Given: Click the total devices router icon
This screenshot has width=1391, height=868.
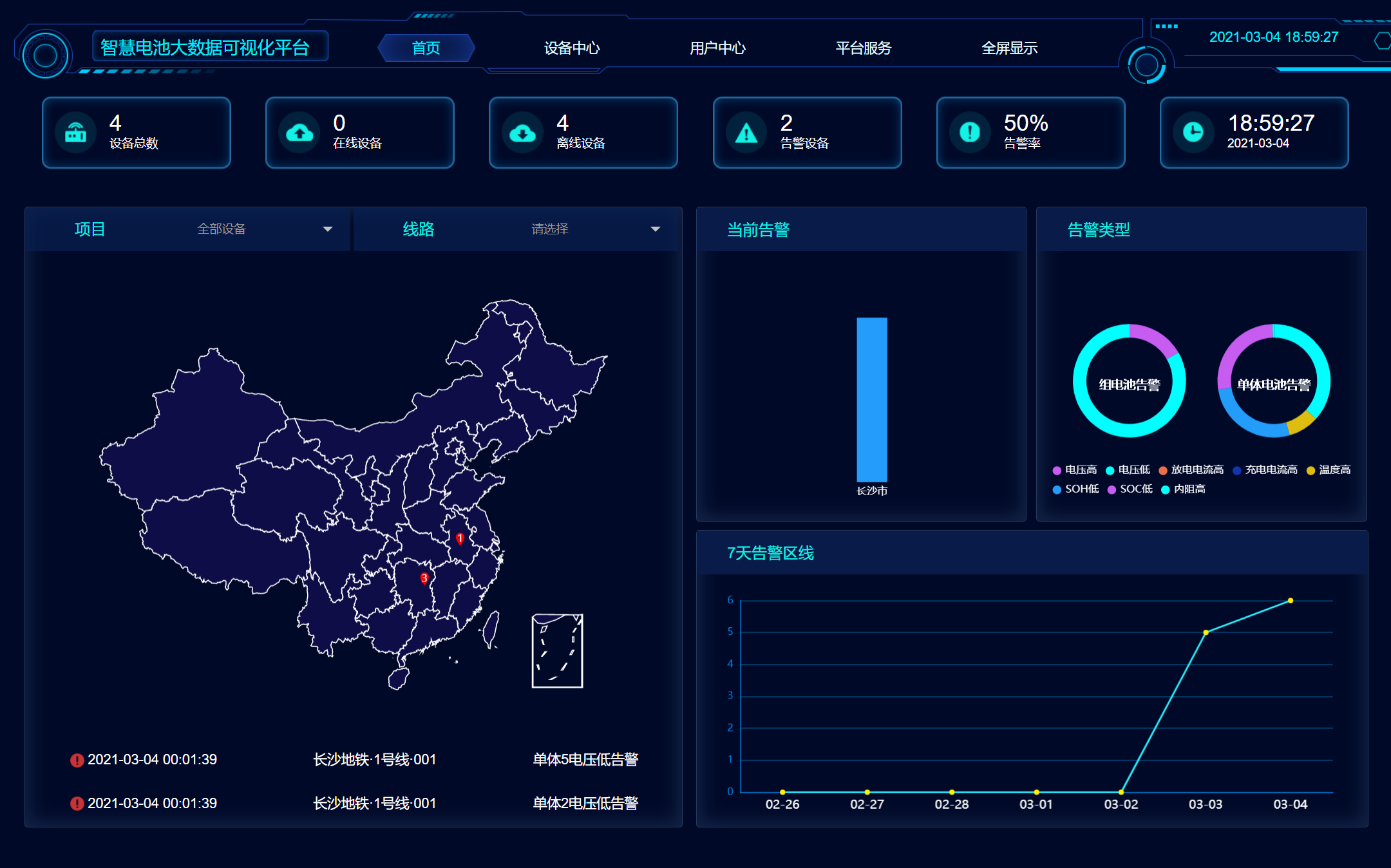Looking at the screenshot, I should coord(76,133).
